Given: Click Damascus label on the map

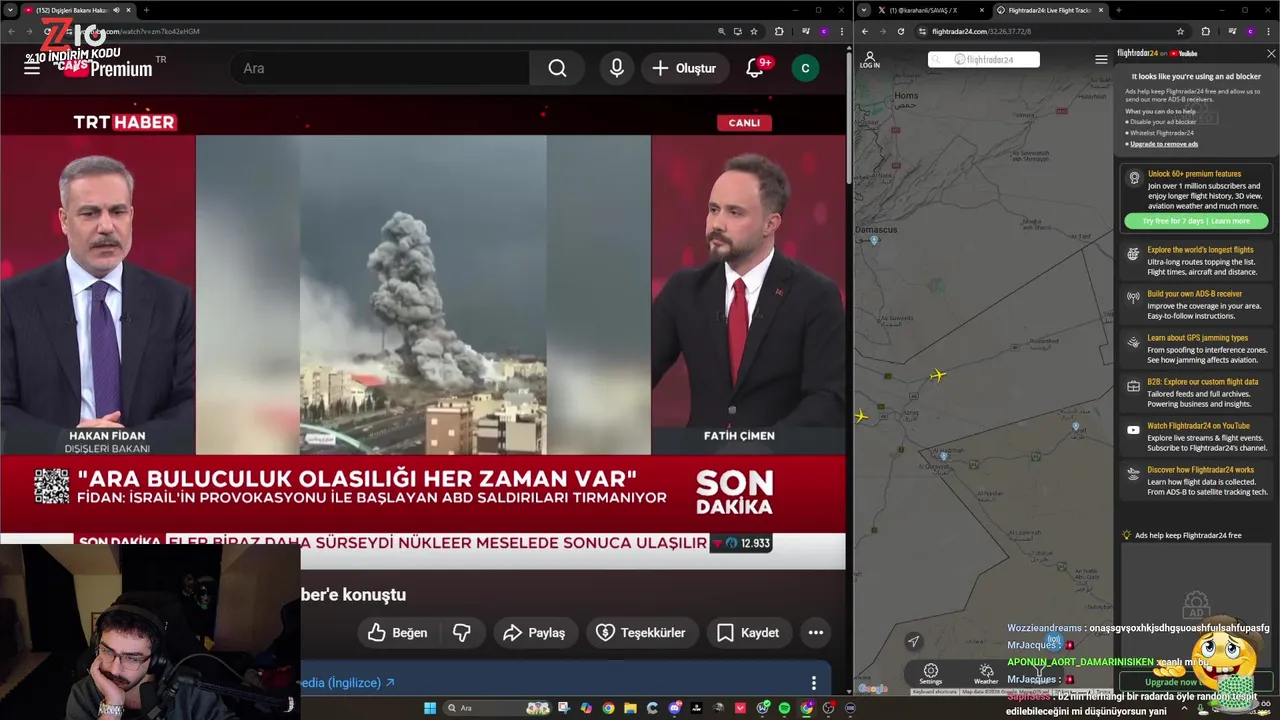Looking at the screenshot, I should tap(876, 230).
